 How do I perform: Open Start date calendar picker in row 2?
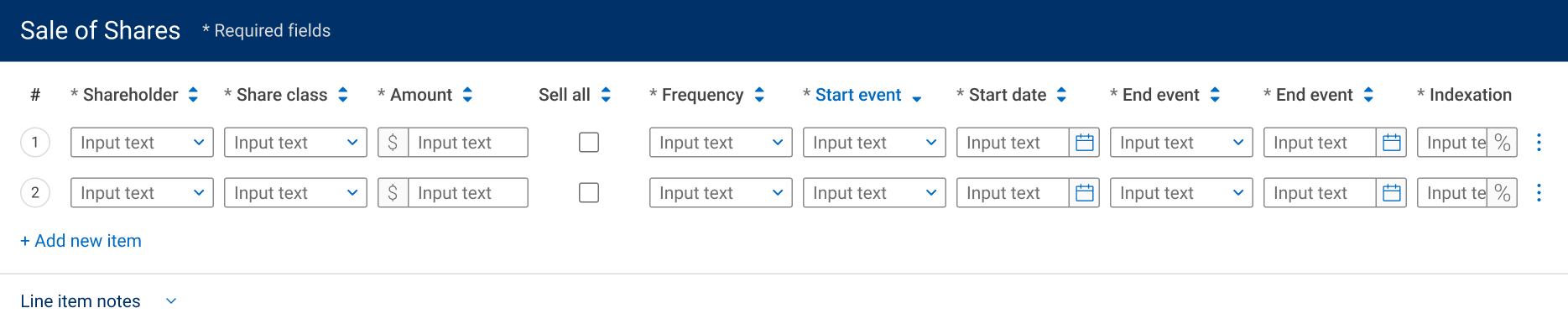click(x=1084, y=193)
